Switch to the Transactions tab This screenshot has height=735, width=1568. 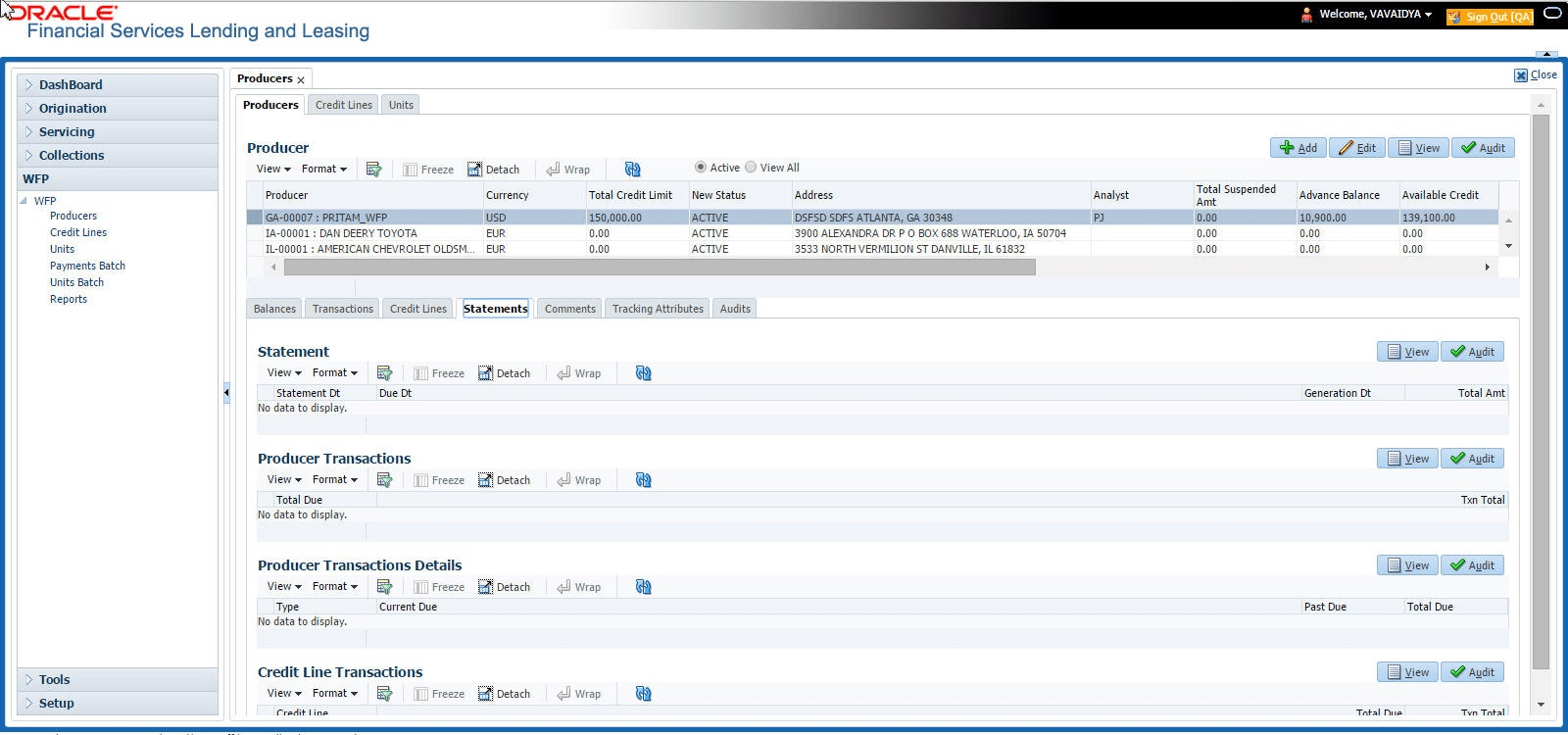[343, 309]
